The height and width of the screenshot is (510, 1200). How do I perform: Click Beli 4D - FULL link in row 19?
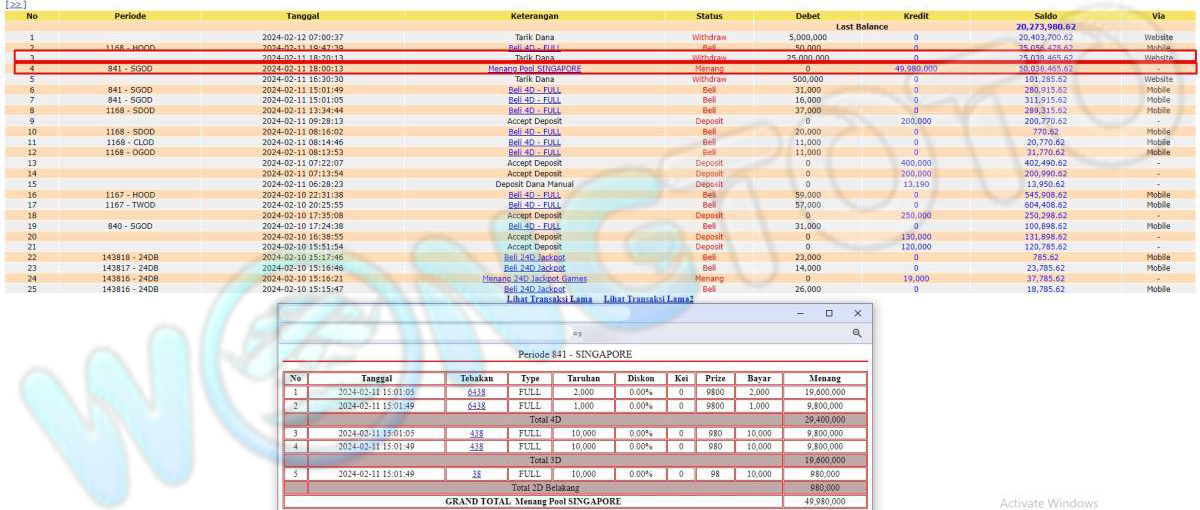point(534,226)
